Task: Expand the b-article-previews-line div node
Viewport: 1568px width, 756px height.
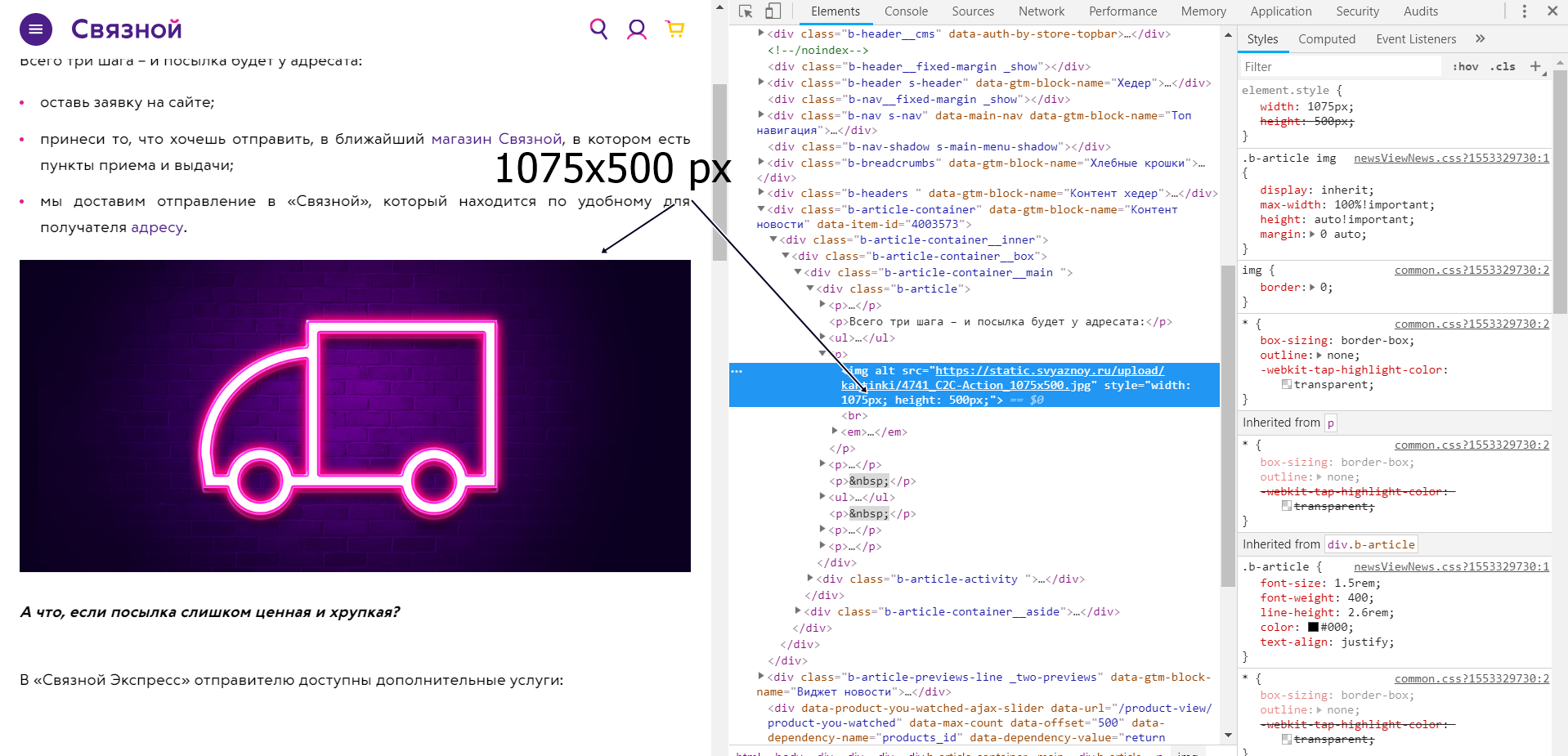Action: pyautogui.click(x=761, y=677)
